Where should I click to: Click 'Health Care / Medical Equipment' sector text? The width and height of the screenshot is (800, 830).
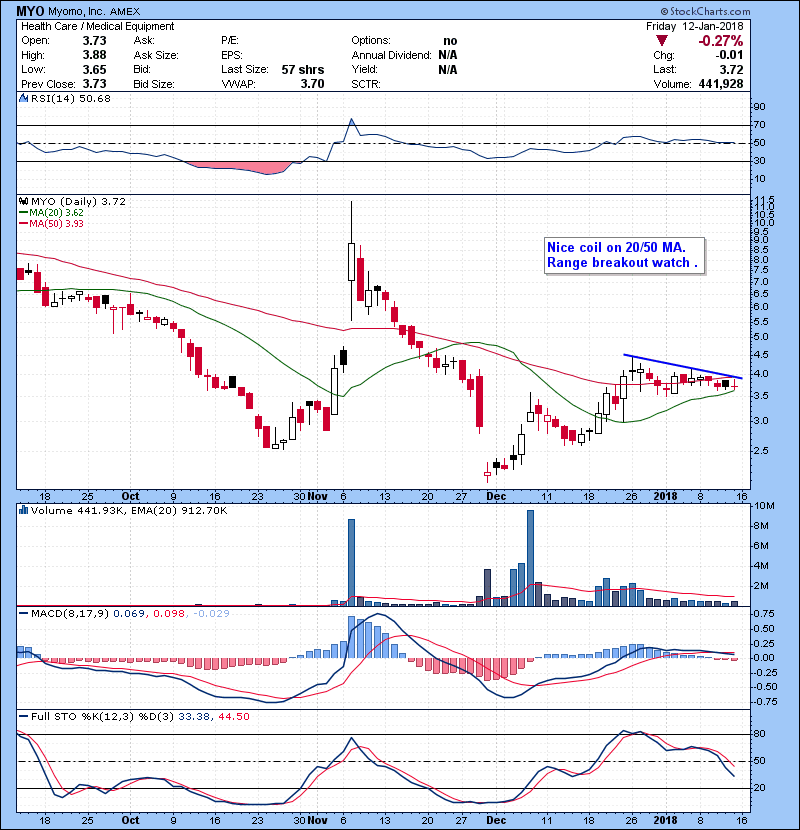pos(97,26)
